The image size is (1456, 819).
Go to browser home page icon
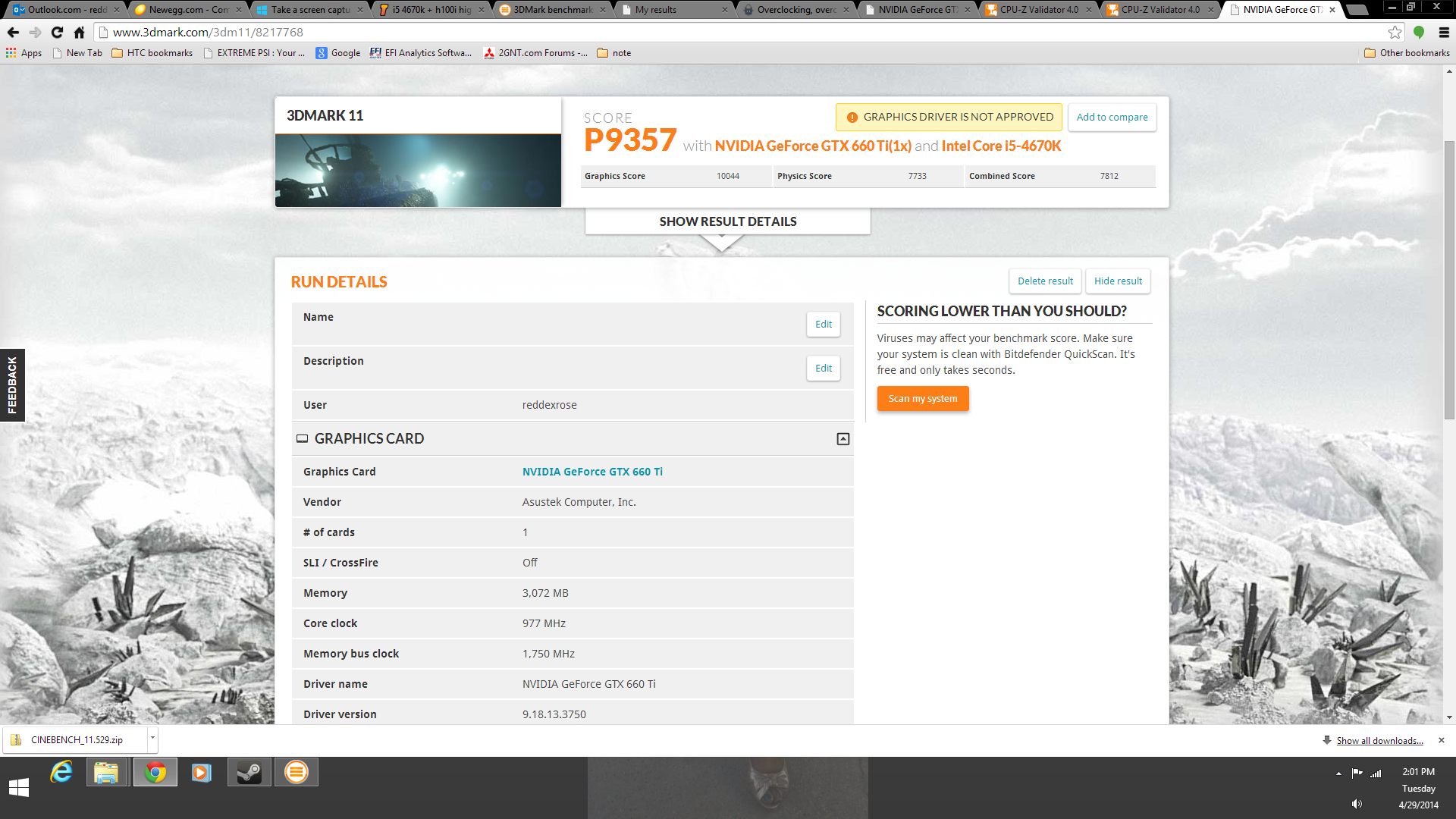click(x=79, y=33)
